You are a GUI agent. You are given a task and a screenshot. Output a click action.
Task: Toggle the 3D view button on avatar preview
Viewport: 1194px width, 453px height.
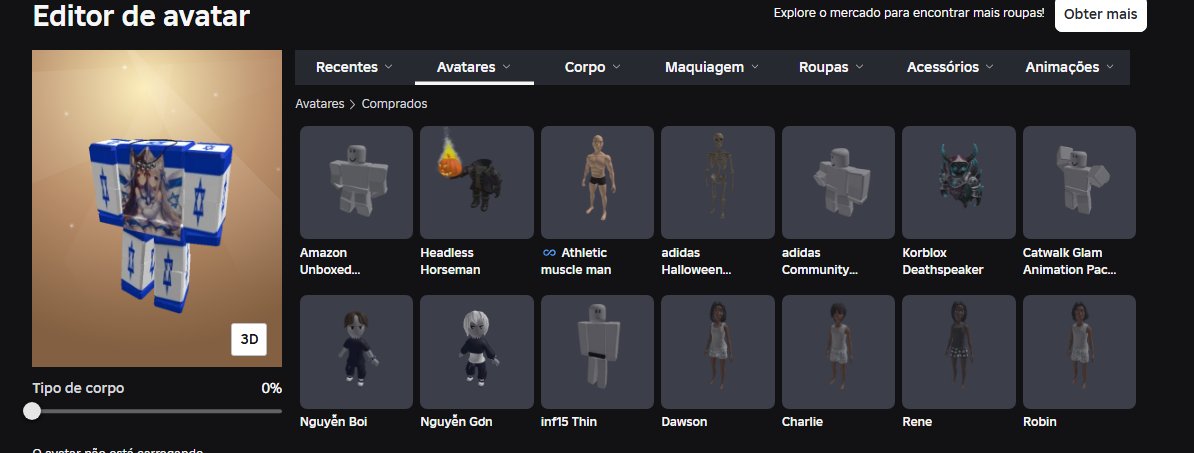pyautogui.click(x=249, y=340)
